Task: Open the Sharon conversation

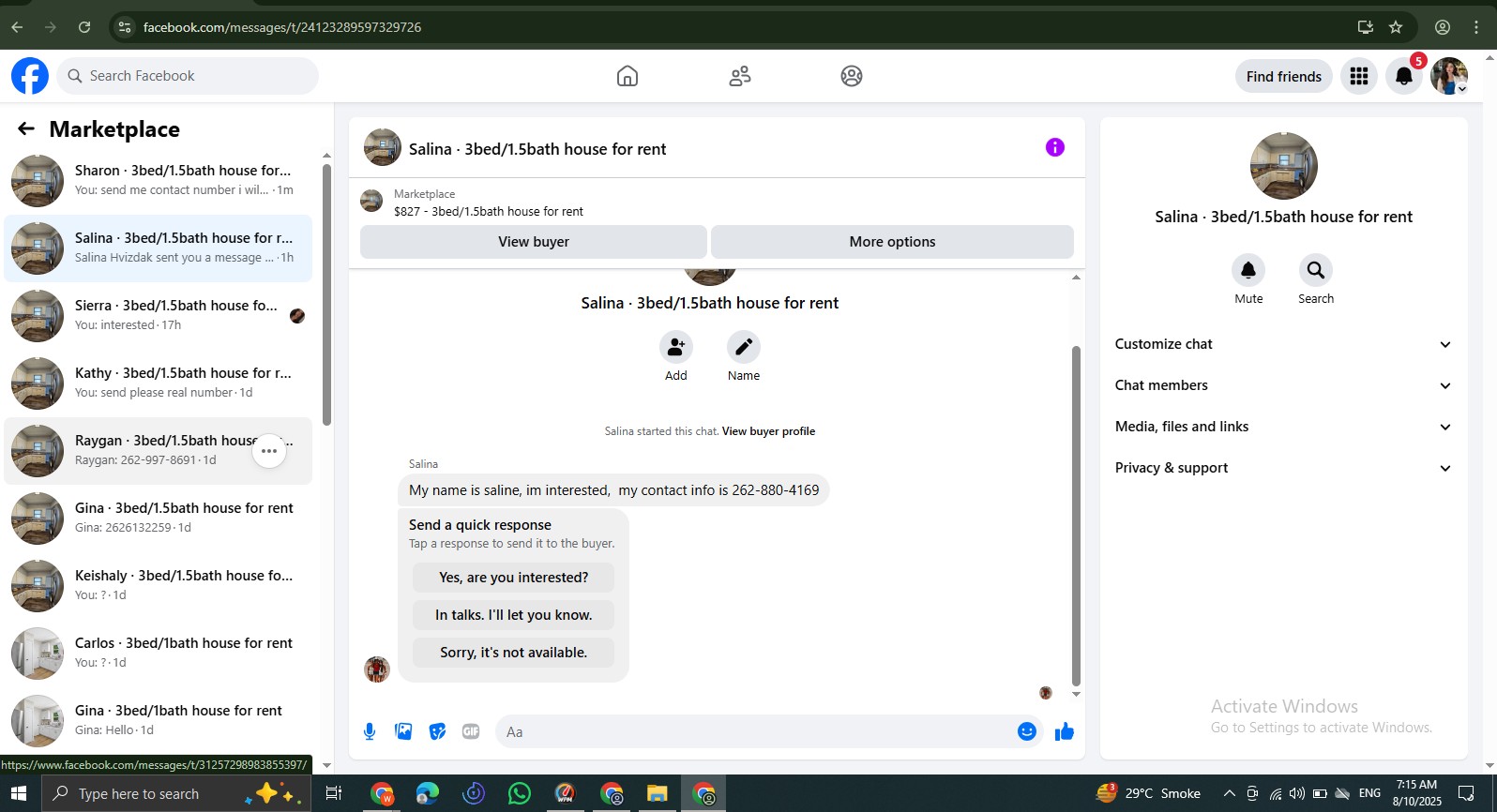Action: (x=159, y=180)
